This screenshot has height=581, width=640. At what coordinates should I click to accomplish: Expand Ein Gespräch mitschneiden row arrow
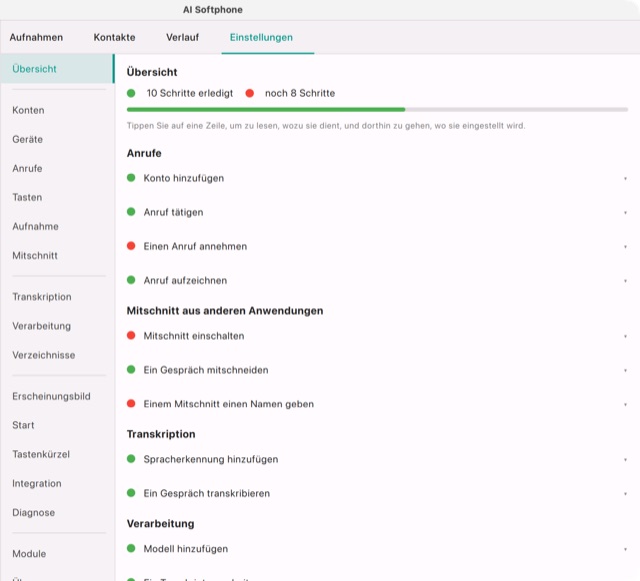pos(625,370)
